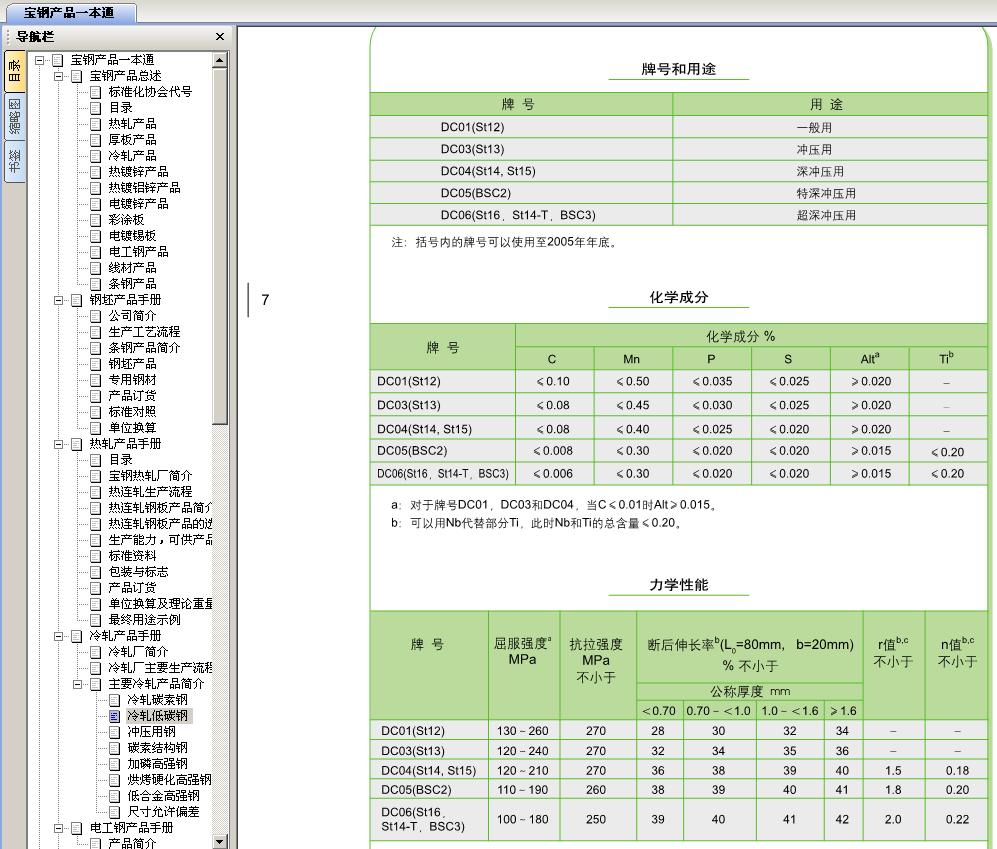997x849 pixels.
Task: Click the page icon next to 热轧产品
Action: [95, 124]
